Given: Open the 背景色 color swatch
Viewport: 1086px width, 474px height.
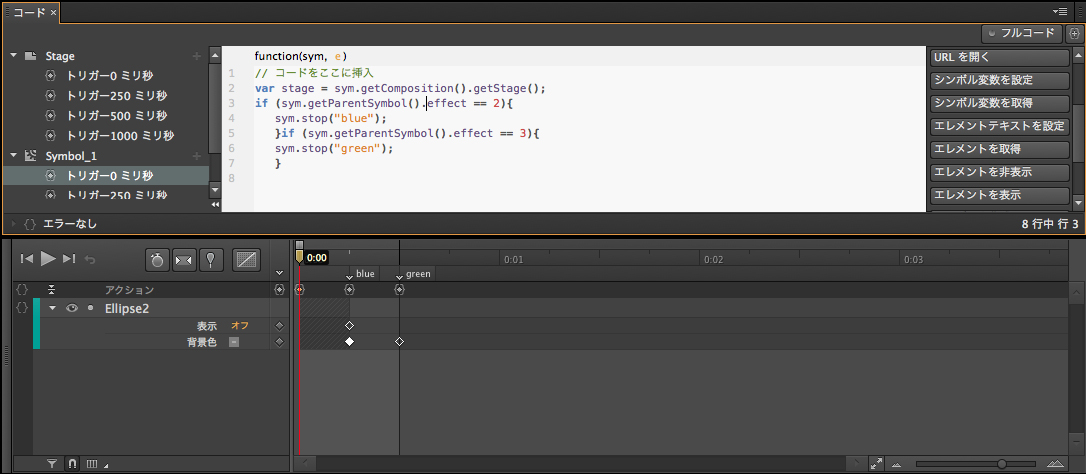Looking at the screenshot, I should click(234, 342).
